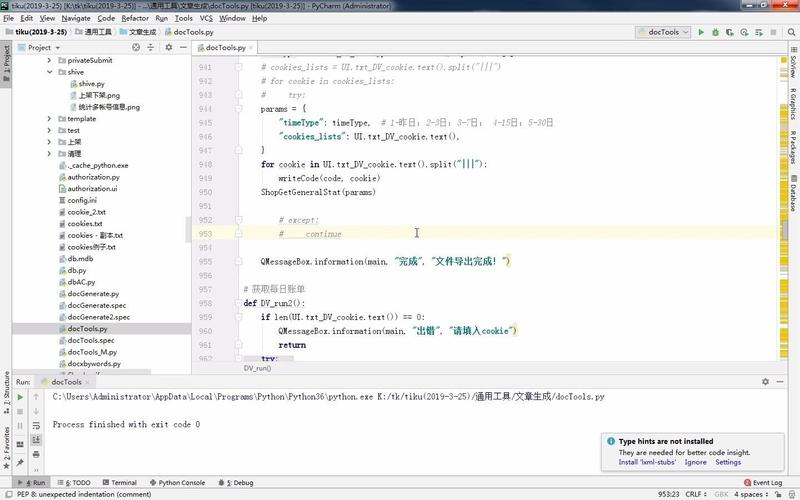This screenshot has width=800, height=500.
Task: Click the up-the-stack-trace arrow in Run panel
Action: (36, 396)
